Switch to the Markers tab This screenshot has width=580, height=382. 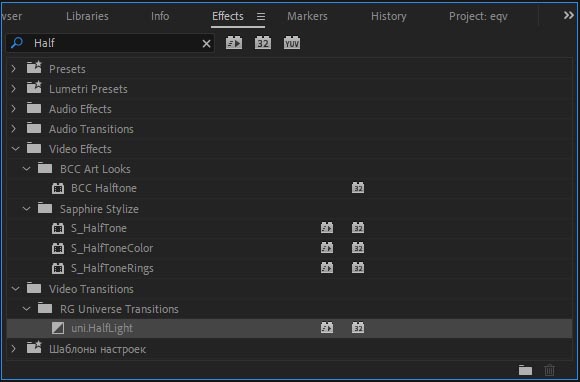click(x=307, y=16)
